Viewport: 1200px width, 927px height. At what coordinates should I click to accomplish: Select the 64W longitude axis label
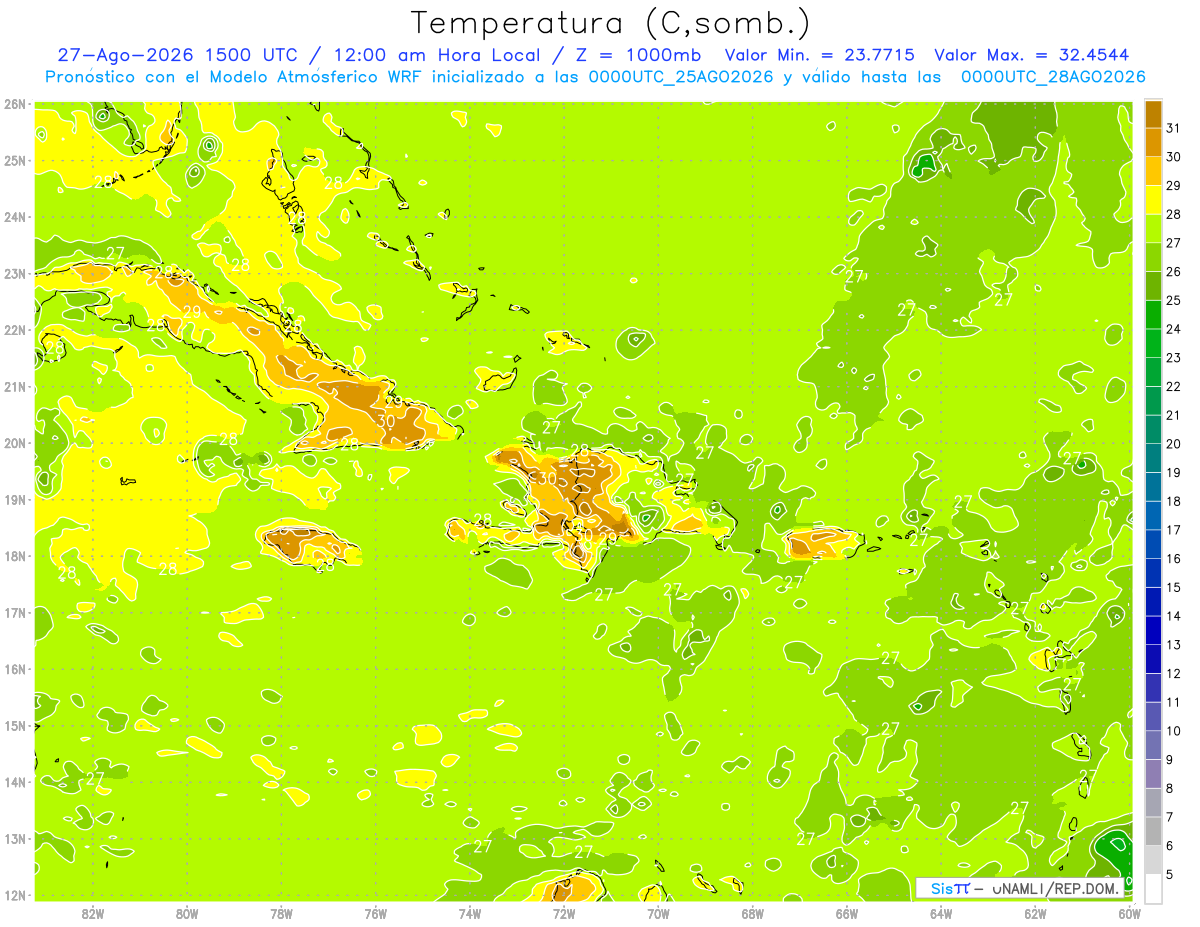click(941, 913)
